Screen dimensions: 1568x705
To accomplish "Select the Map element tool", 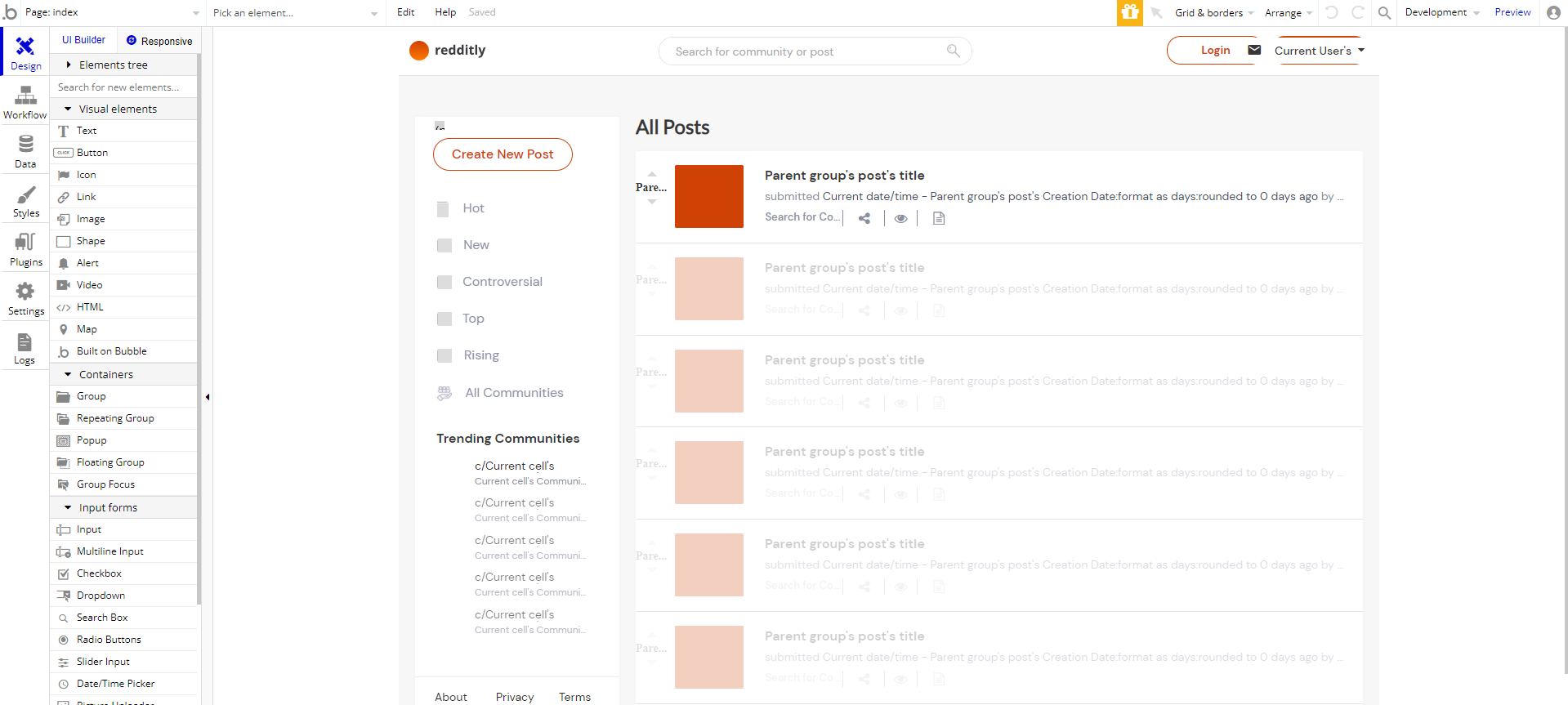I will 124,329.
